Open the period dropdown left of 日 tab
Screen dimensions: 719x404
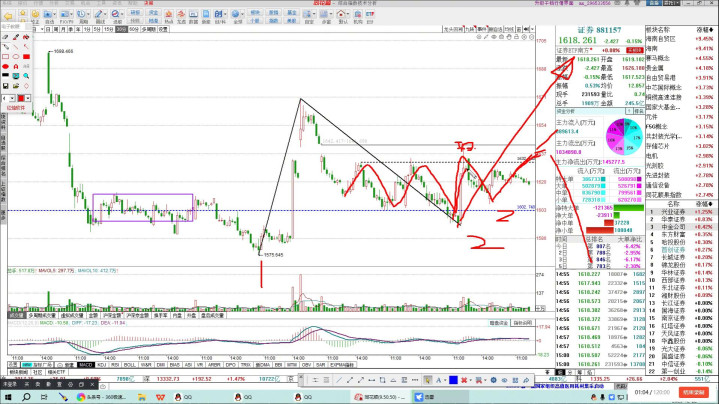[42, 29]
